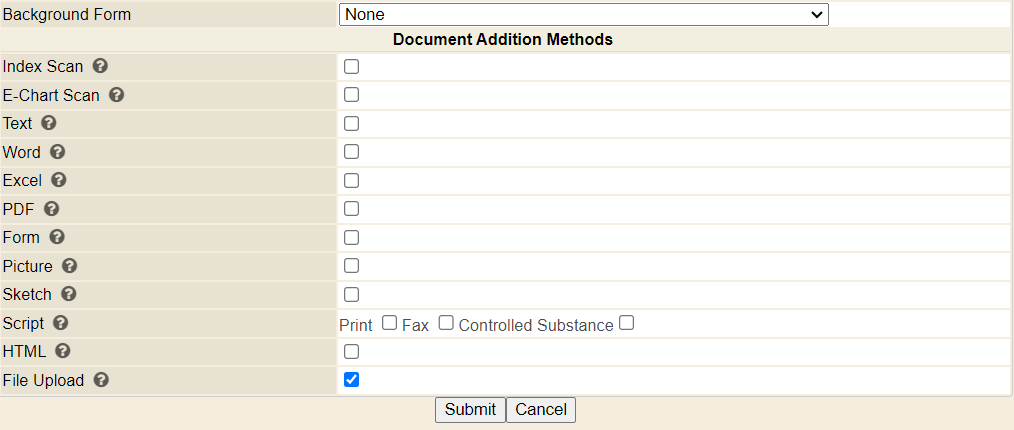1014x430 pixels.
Task: Click the help icon beside Word
Action: tap(58, 152)
